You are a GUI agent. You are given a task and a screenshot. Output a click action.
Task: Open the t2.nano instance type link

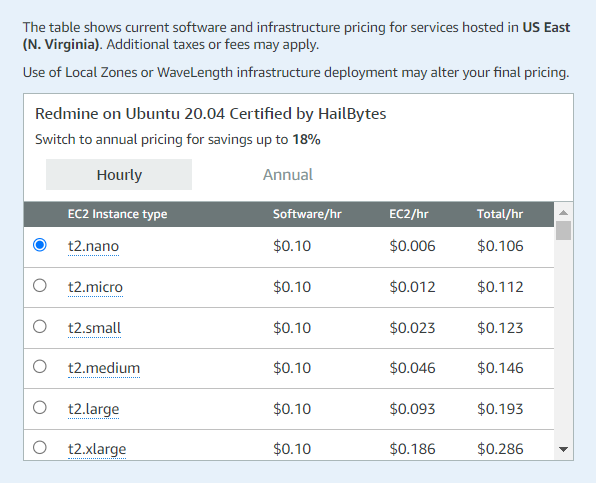point(93,246)
